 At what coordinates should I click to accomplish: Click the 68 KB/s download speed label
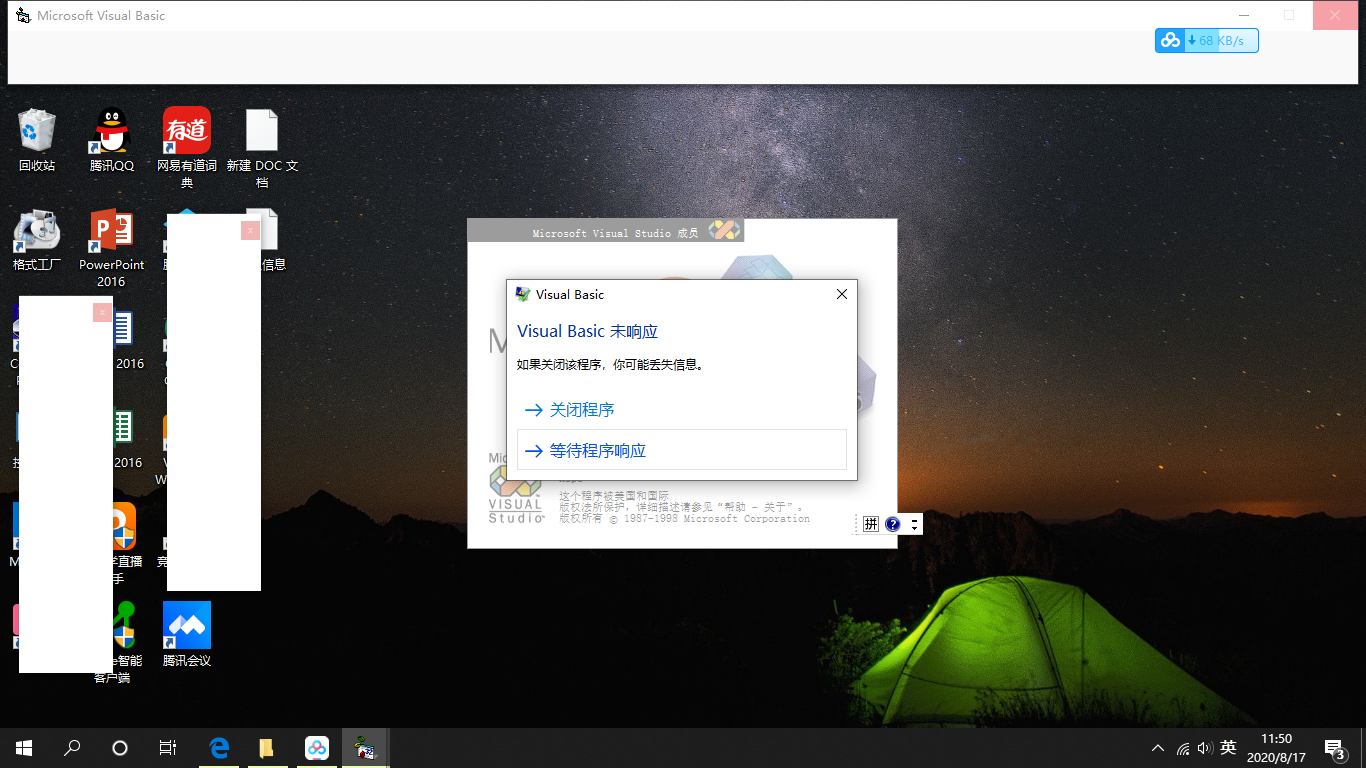[1221, 41]
